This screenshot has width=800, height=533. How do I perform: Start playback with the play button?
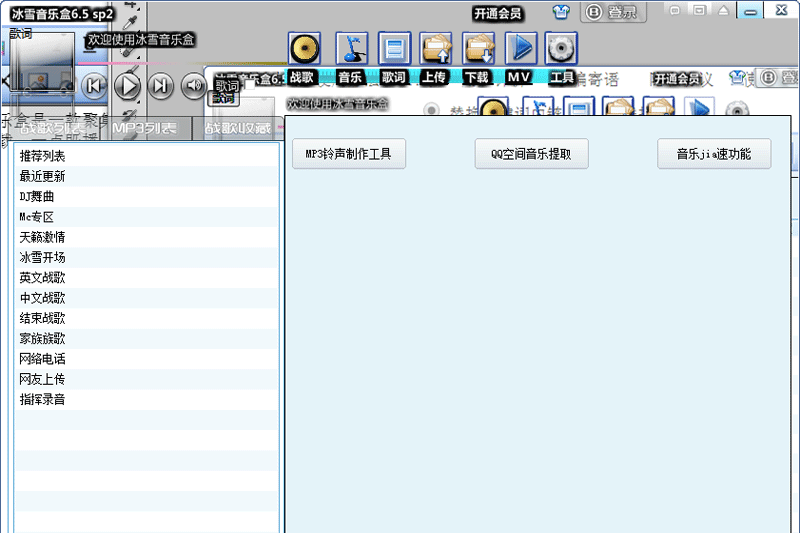click(x=127, y=86)
